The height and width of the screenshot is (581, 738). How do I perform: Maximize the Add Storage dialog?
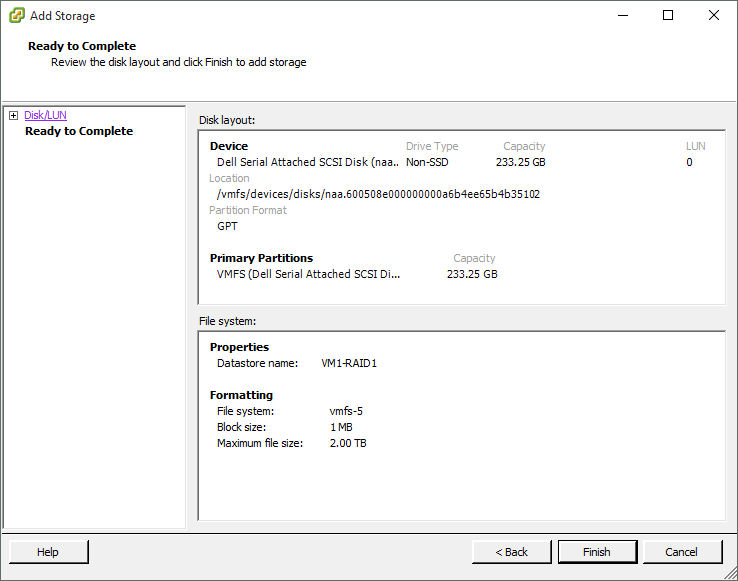(668, 16)
